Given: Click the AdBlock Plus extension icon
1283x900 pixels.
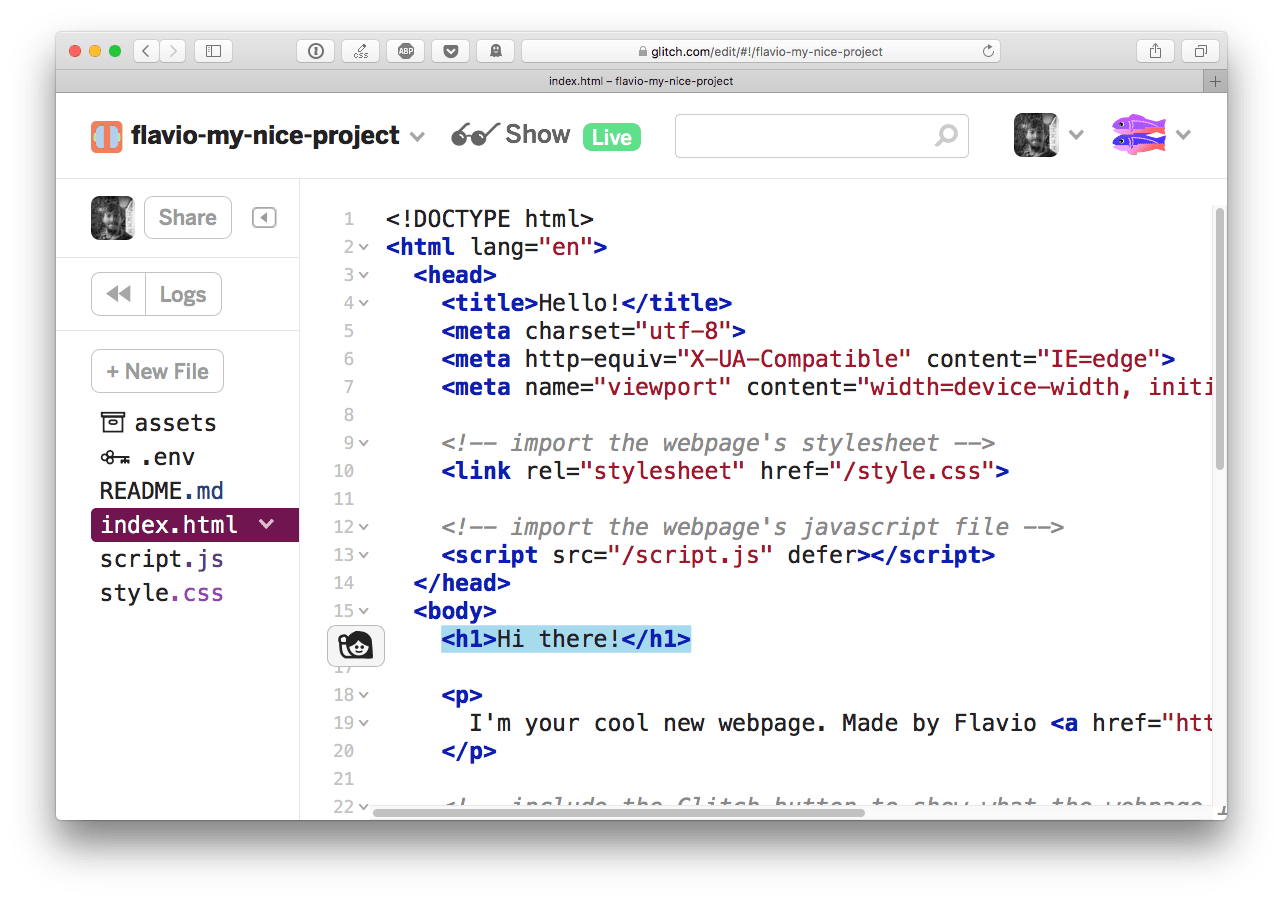Looking at the screenshot, I should [405, 51].
